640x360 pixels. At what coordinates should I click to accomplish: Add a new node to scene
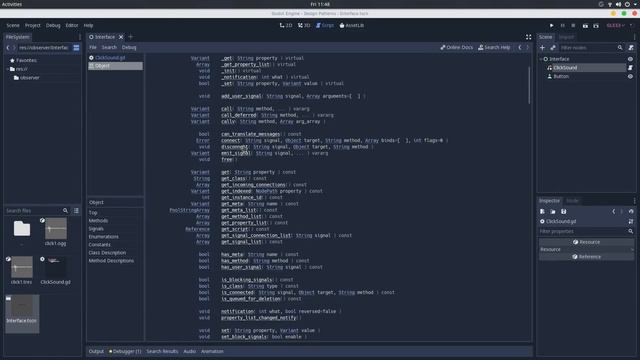pos(542,48)
